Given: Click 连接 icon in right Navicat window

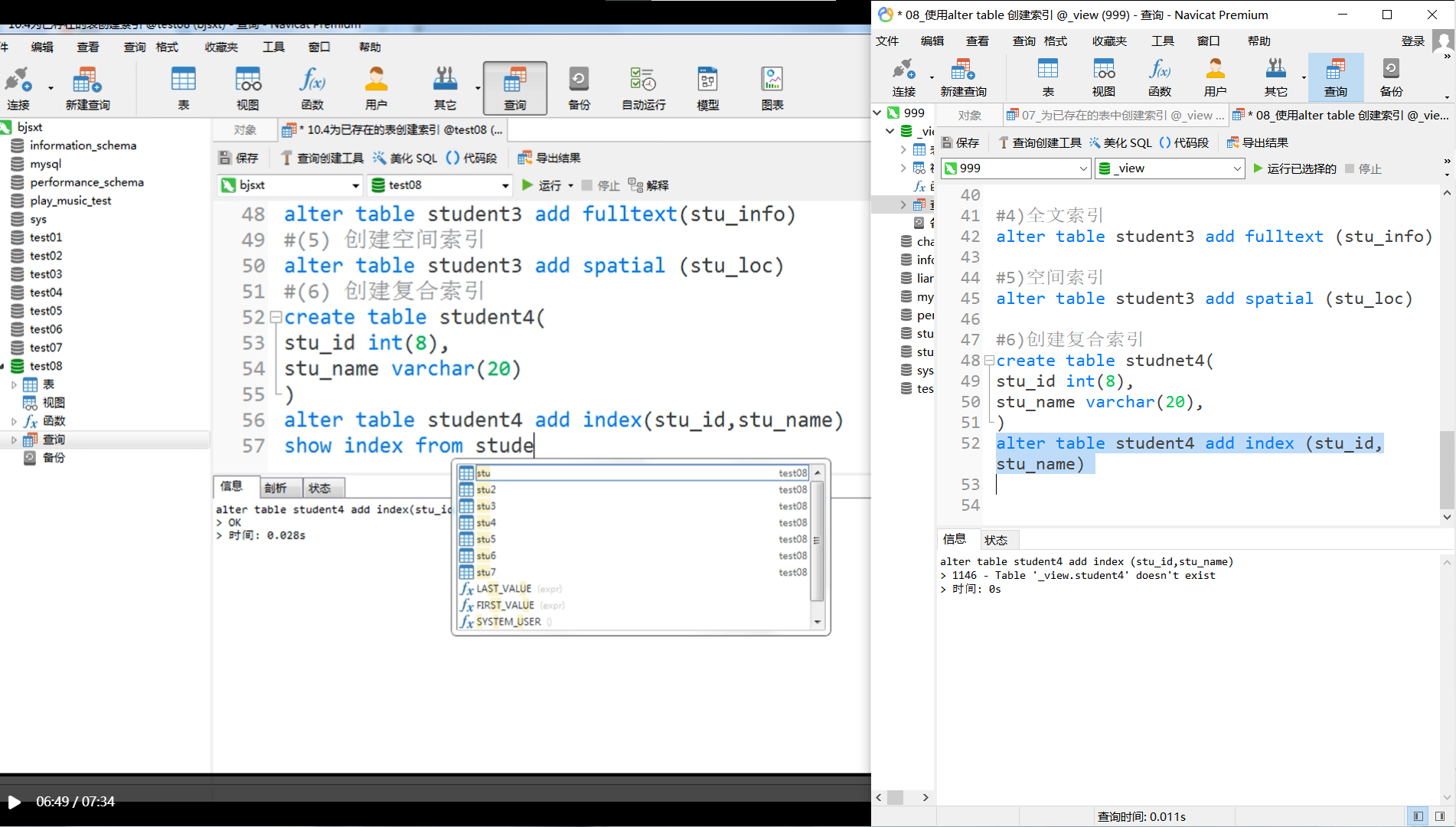Looking at the screenshot, I should (904, 77).
